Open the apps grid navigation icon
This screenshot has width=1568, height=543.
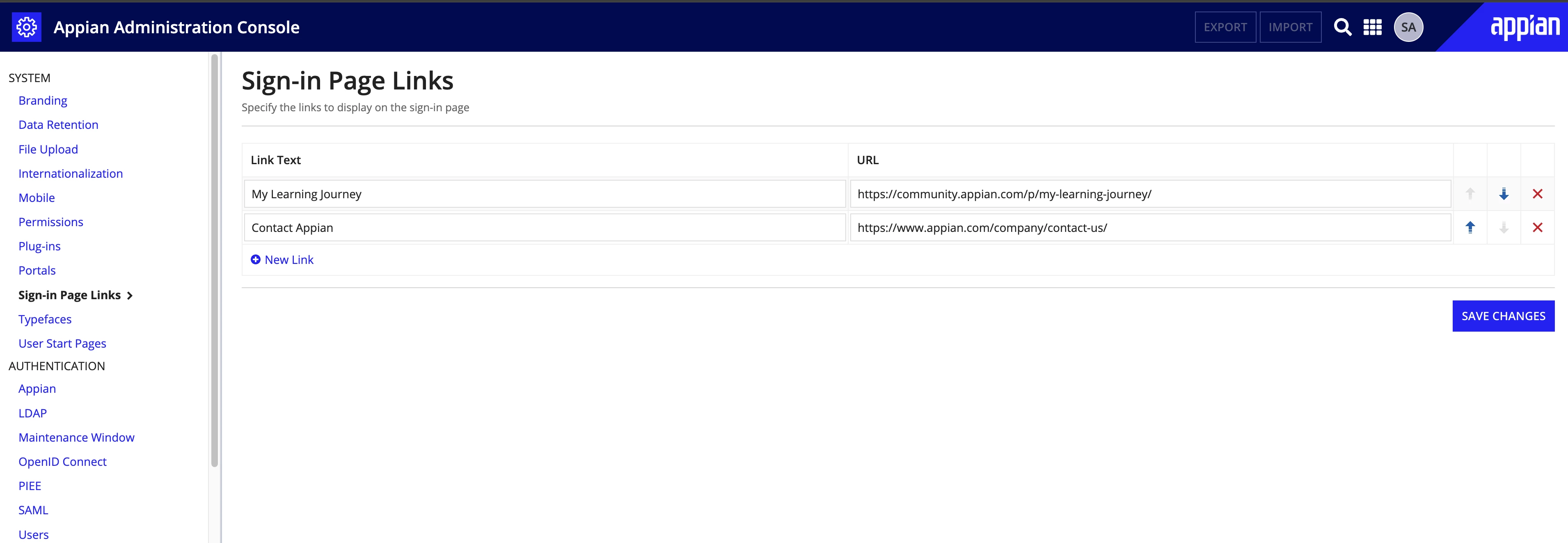tap(1372, 27)
